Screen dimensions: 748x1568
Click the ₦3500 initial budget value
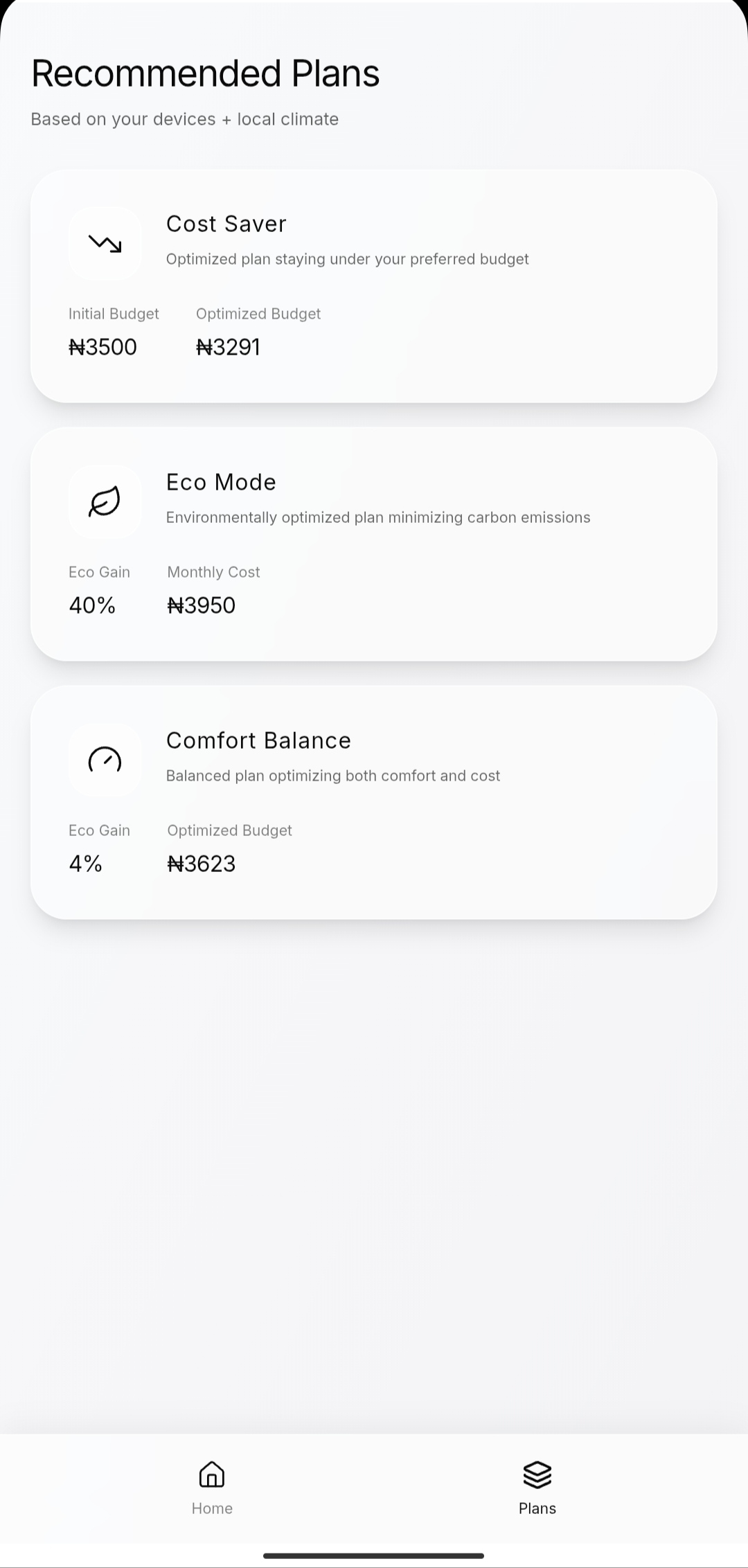(x=103, y=347)
